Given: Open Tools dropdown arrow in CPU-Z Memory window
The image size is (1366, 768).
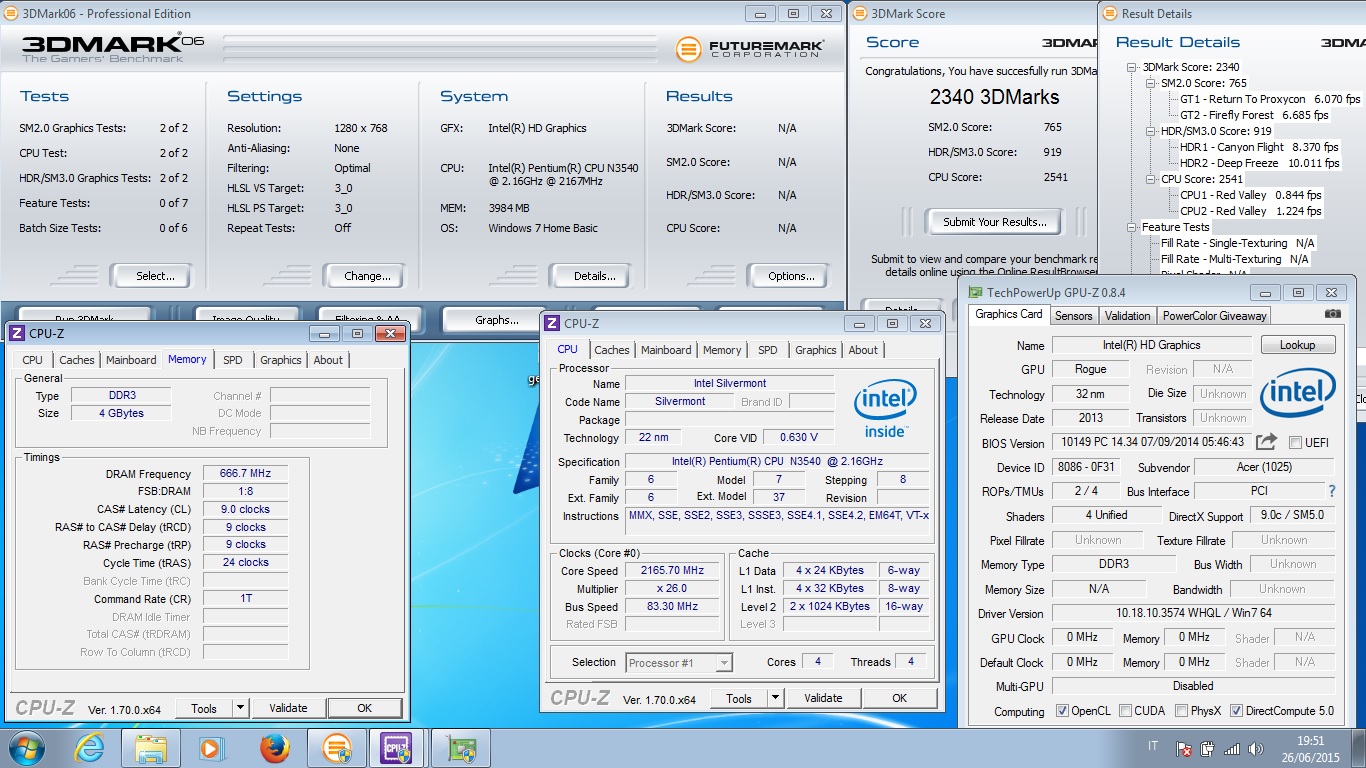Looking at the screenshot, I should (240, 708).
